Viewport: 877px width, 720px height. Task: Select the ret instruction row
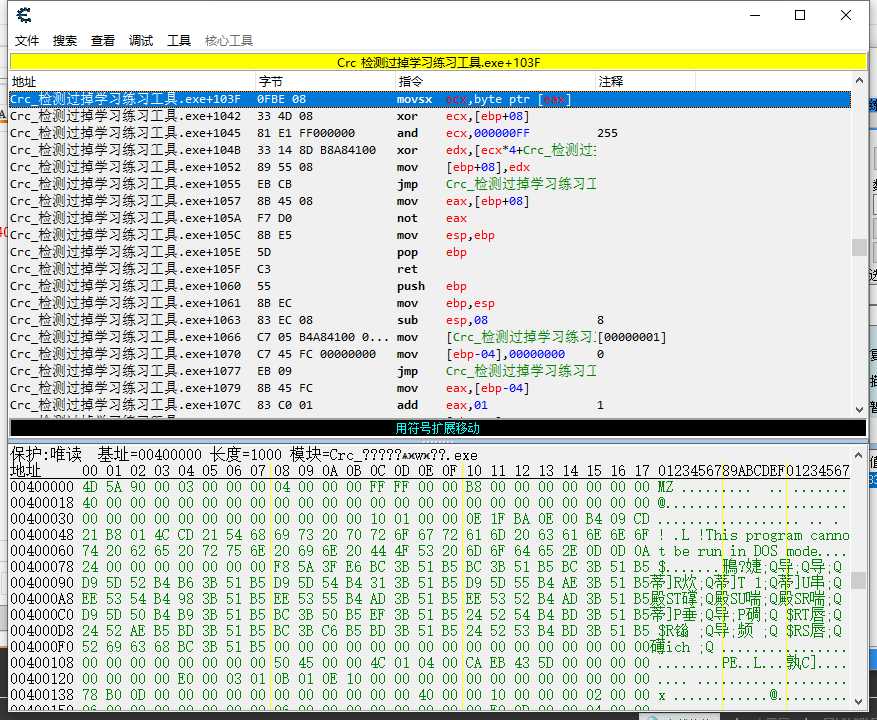pyautogui.click(x=430, y=269)
